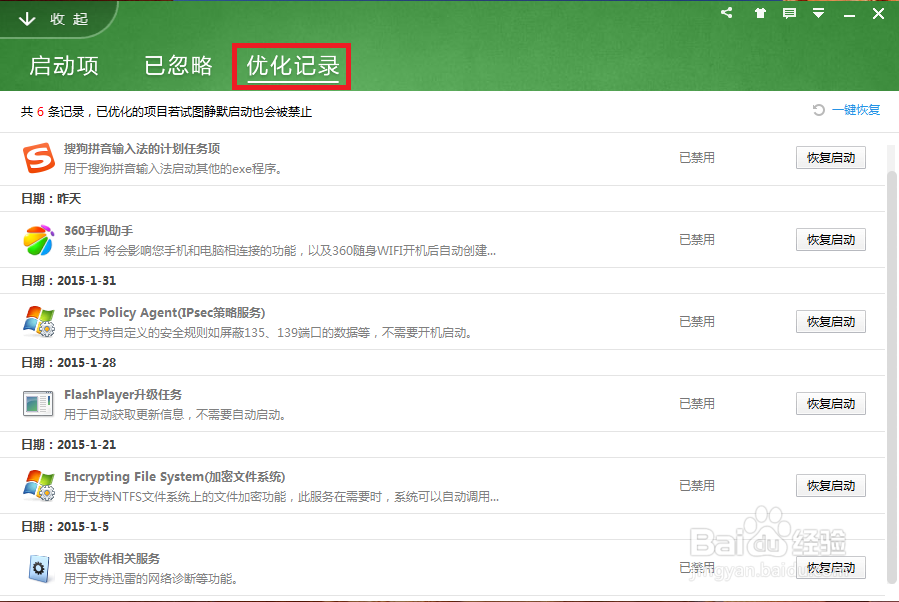Click 已禁用 status of IPsec row
Image resolution: width=899 pixels, height=602 pixels.
click(x=697, y=322)
